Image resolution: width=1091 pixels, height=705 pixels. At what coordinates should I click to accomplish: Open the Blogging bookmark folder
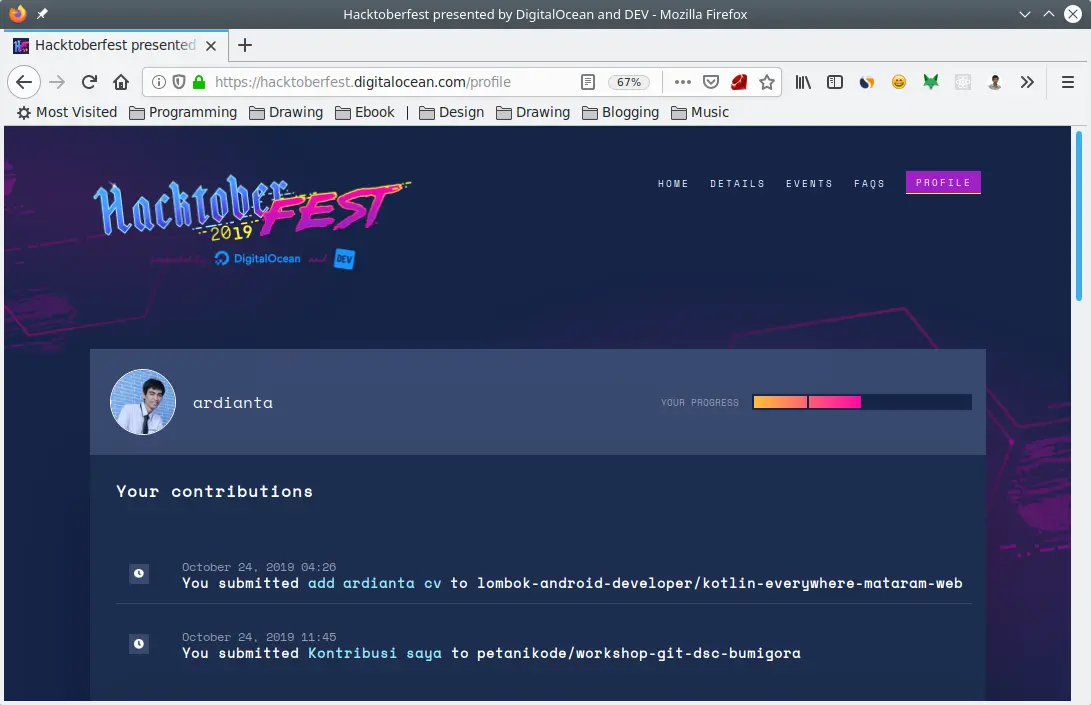[621, 112]
